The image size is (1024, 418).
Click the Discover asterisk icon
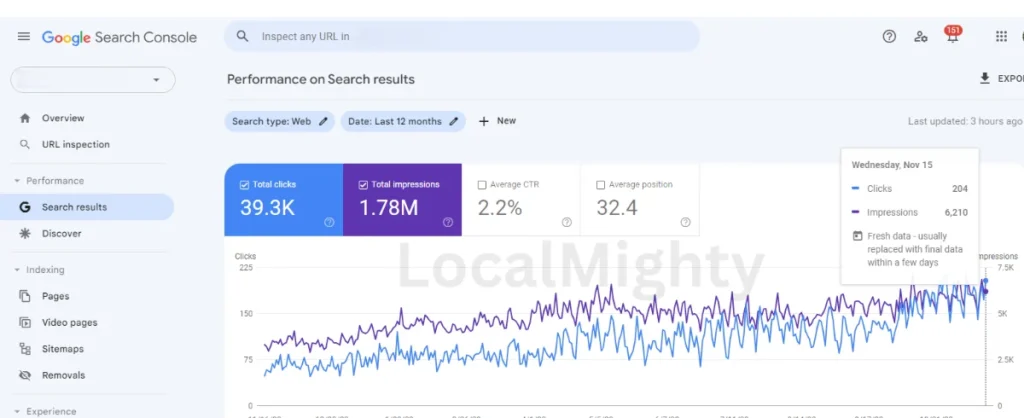point(25,233)
